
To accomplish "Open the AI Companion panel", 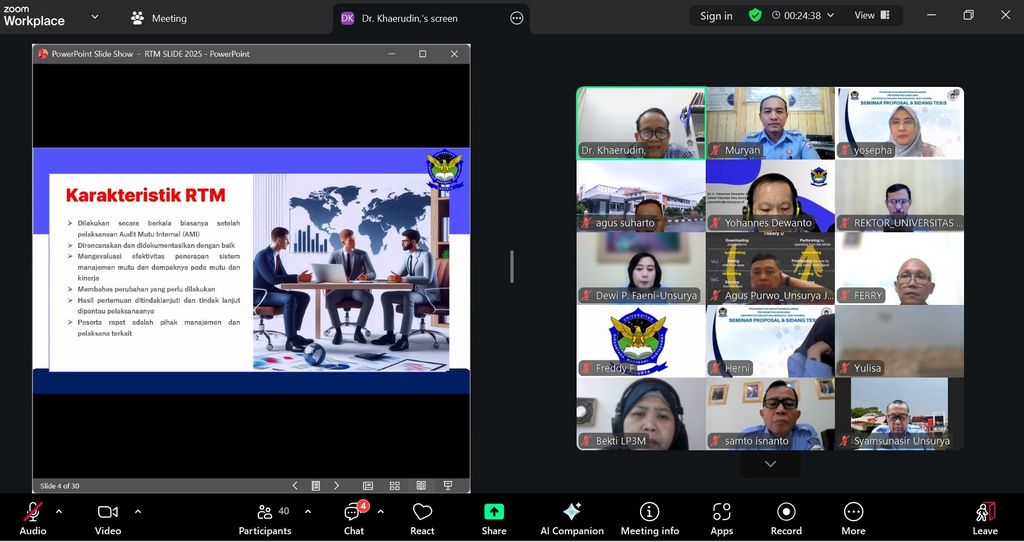I will [x=571, y=518].
